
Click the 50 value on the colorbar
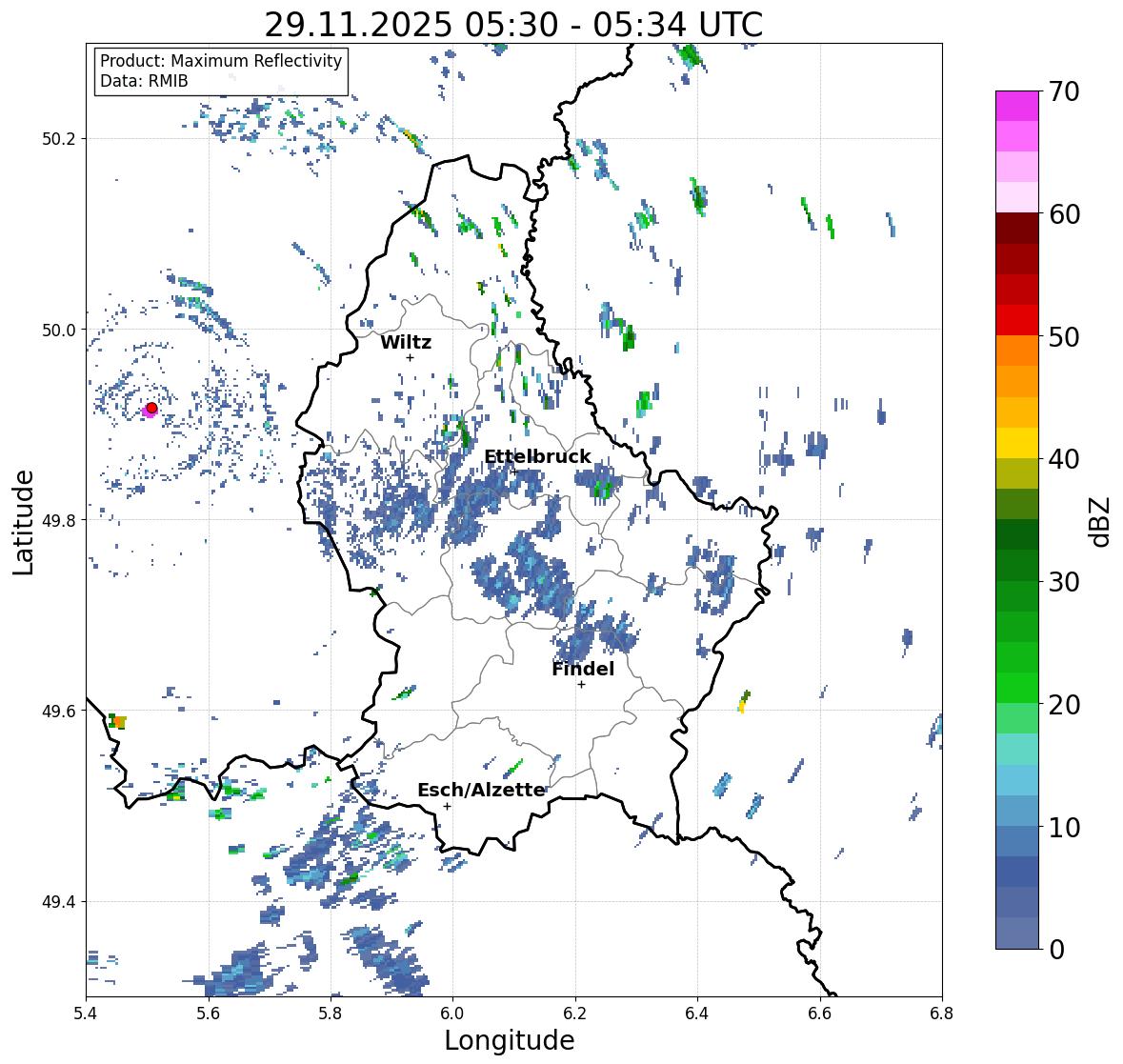(1064, 336)
